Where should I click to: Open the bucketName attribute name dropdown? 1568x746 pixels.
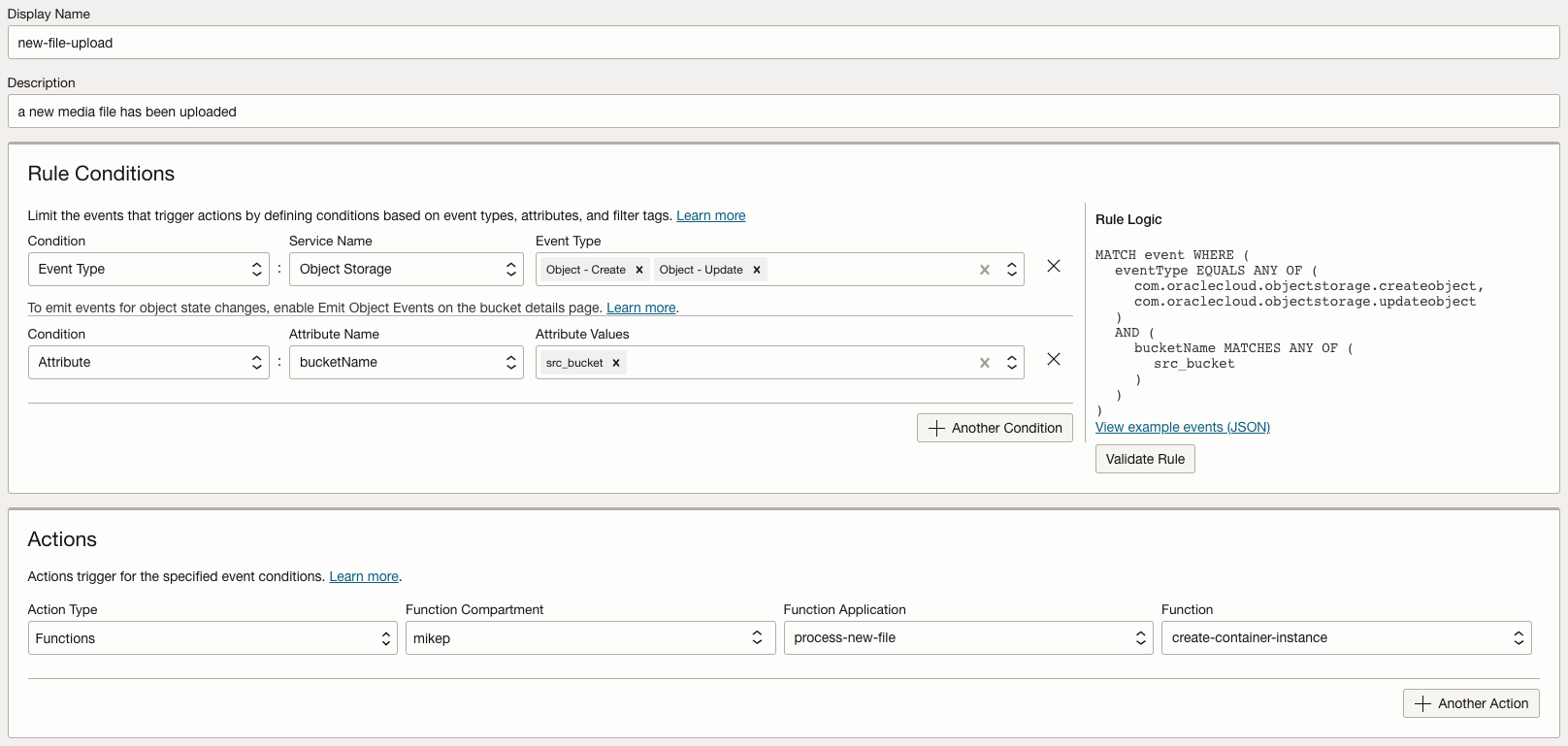(407, 363)
